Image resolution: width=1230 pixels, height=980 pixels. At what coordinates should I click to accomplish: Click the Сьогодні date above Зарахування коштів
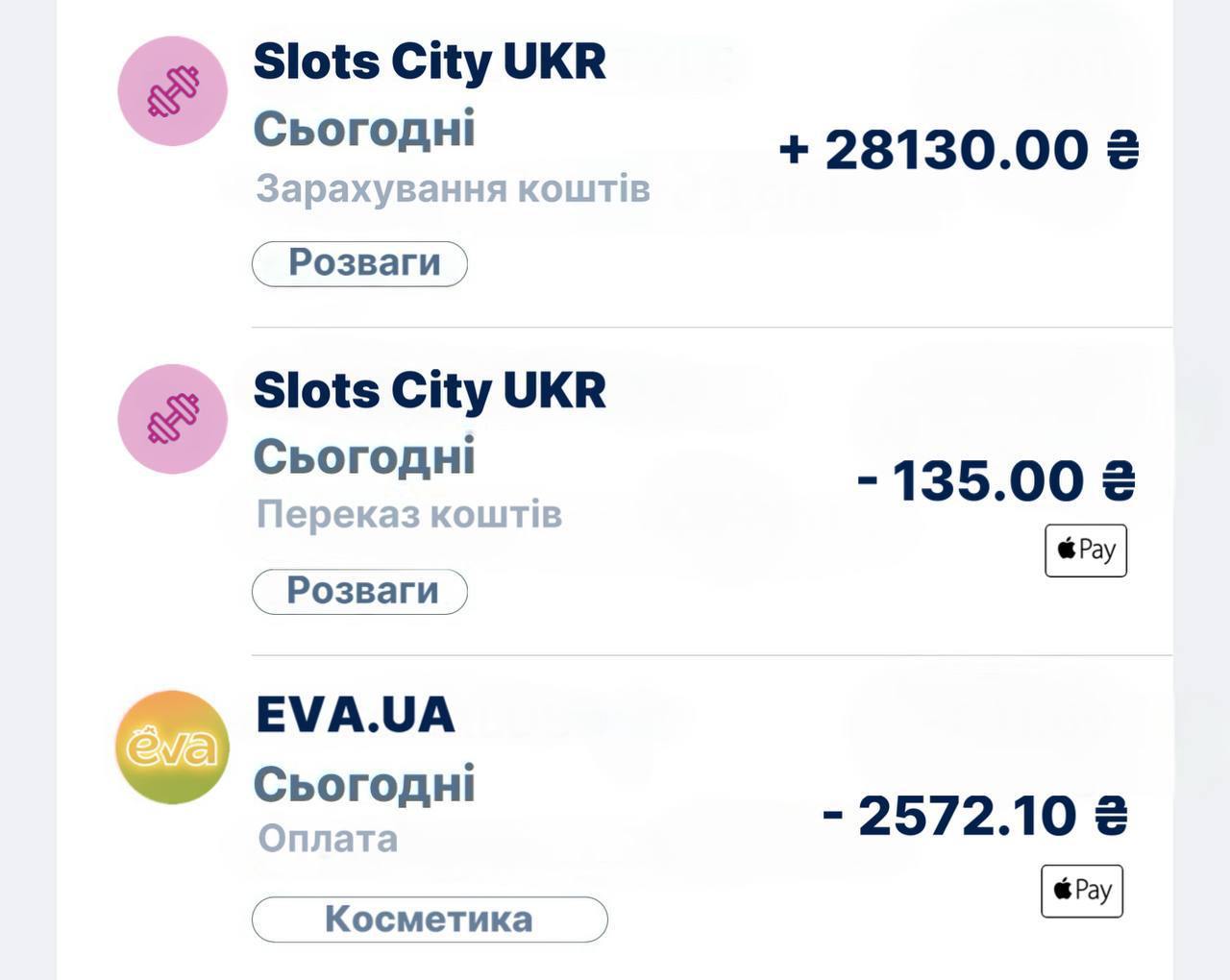pyautogui.click(x=364, y=129)
